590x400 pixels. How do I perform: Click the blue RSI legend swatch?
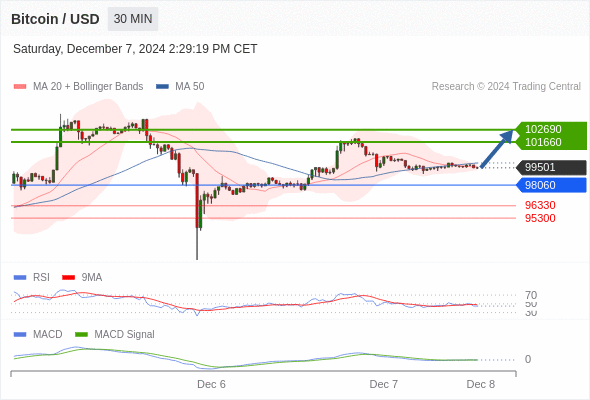click(x=20, y=278)
